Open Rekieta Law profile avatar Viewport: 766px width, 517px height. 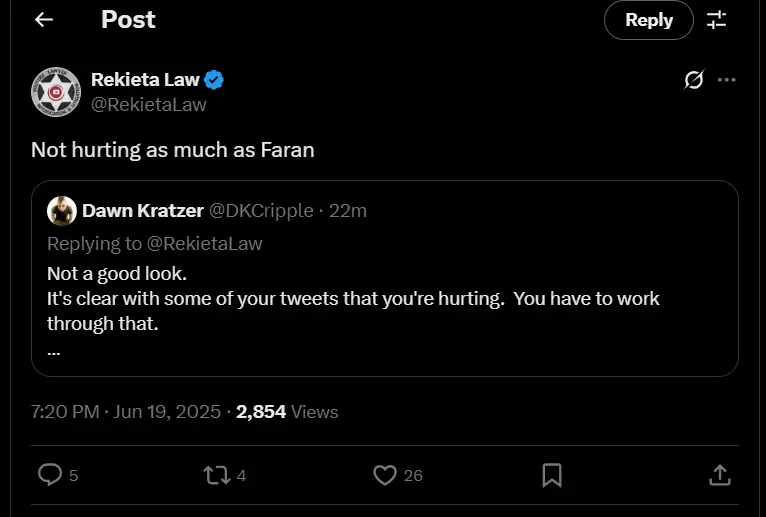point(56,92)
